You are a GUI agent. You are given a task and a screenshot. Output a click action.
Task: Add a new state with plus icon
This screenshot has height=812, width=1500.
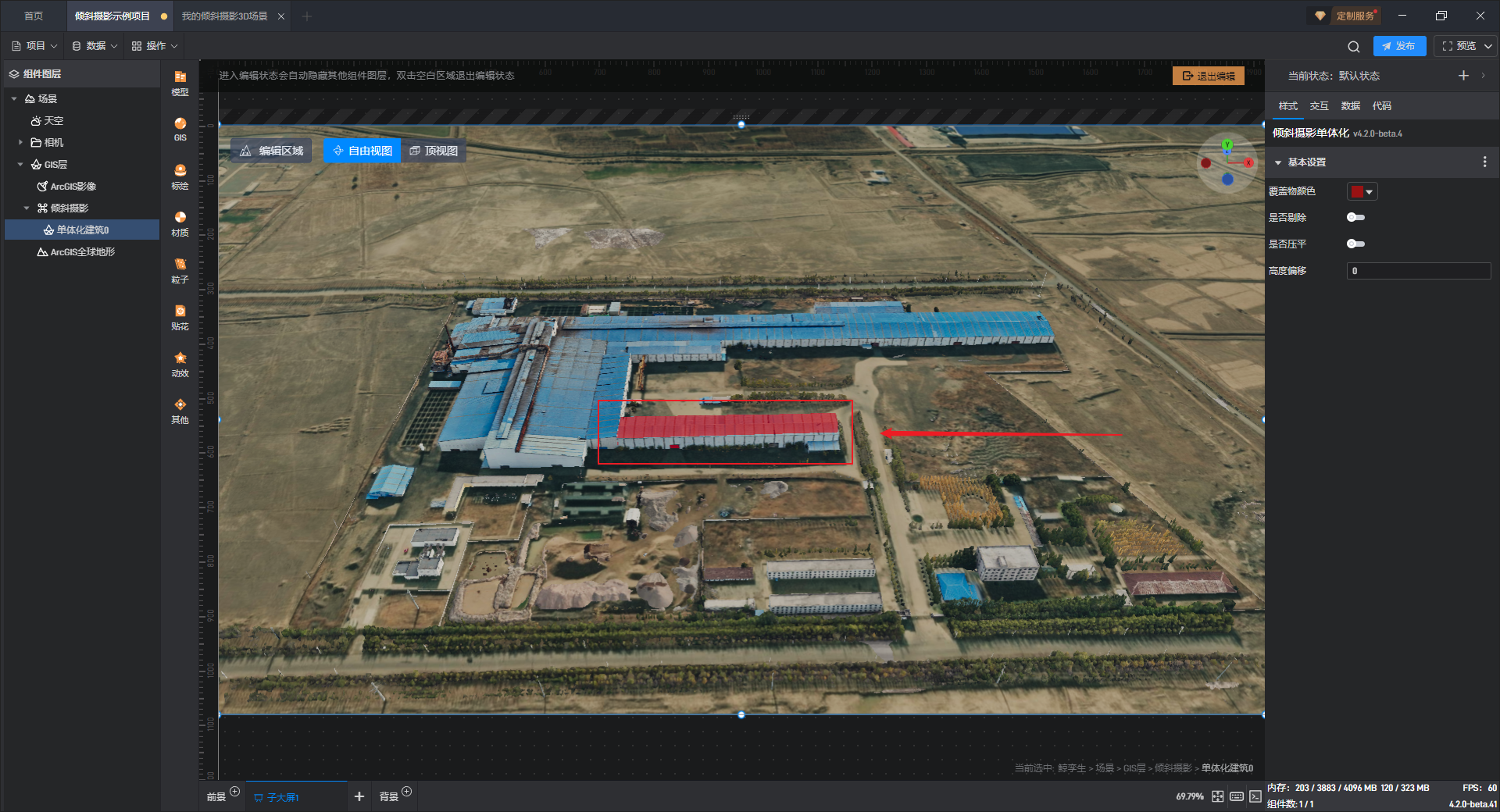point(1463,75)
